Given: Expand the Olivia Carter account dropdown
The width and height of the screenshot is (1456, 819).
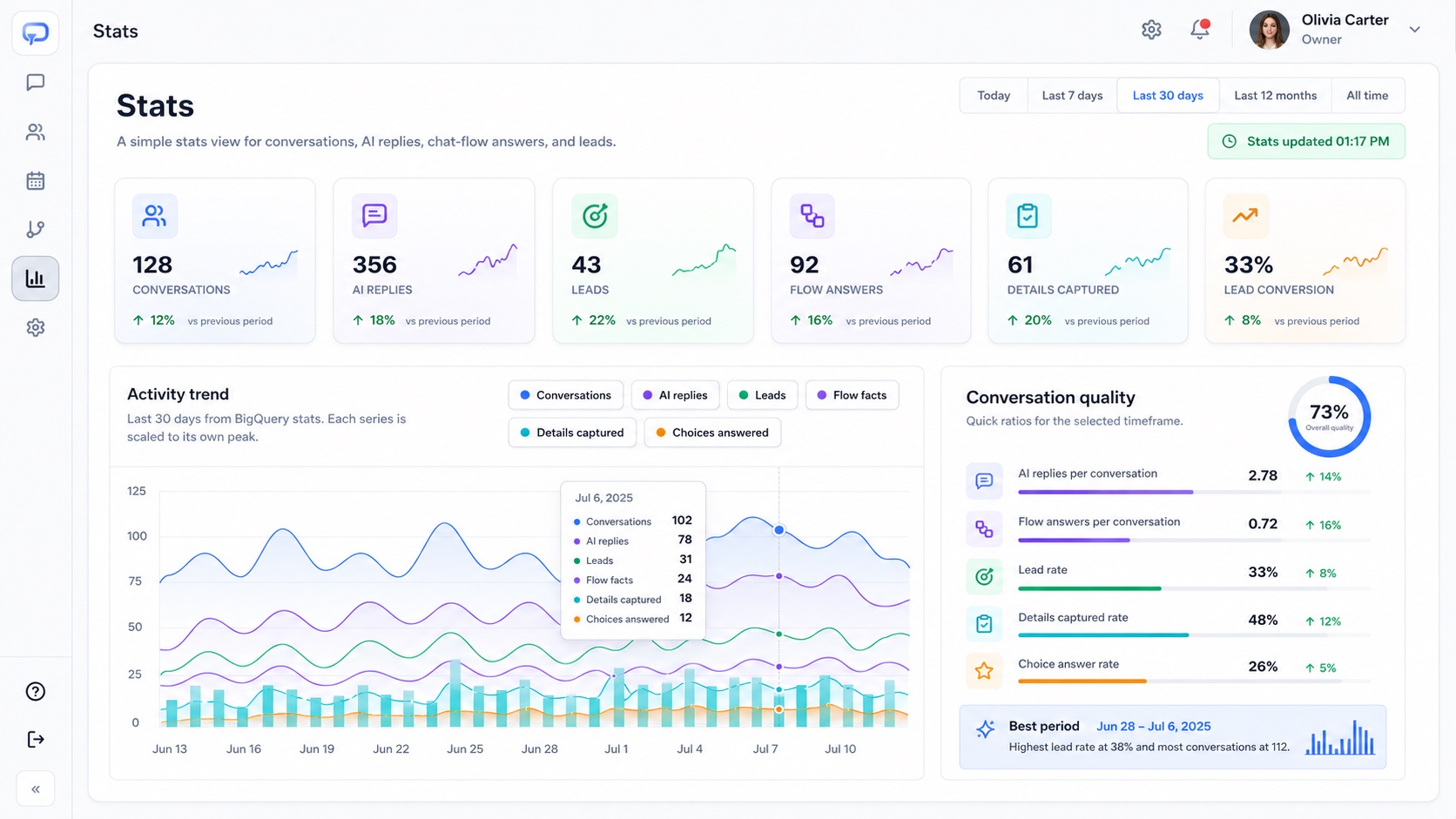Looking at the screenshot, I should [x=1415, y=30].
